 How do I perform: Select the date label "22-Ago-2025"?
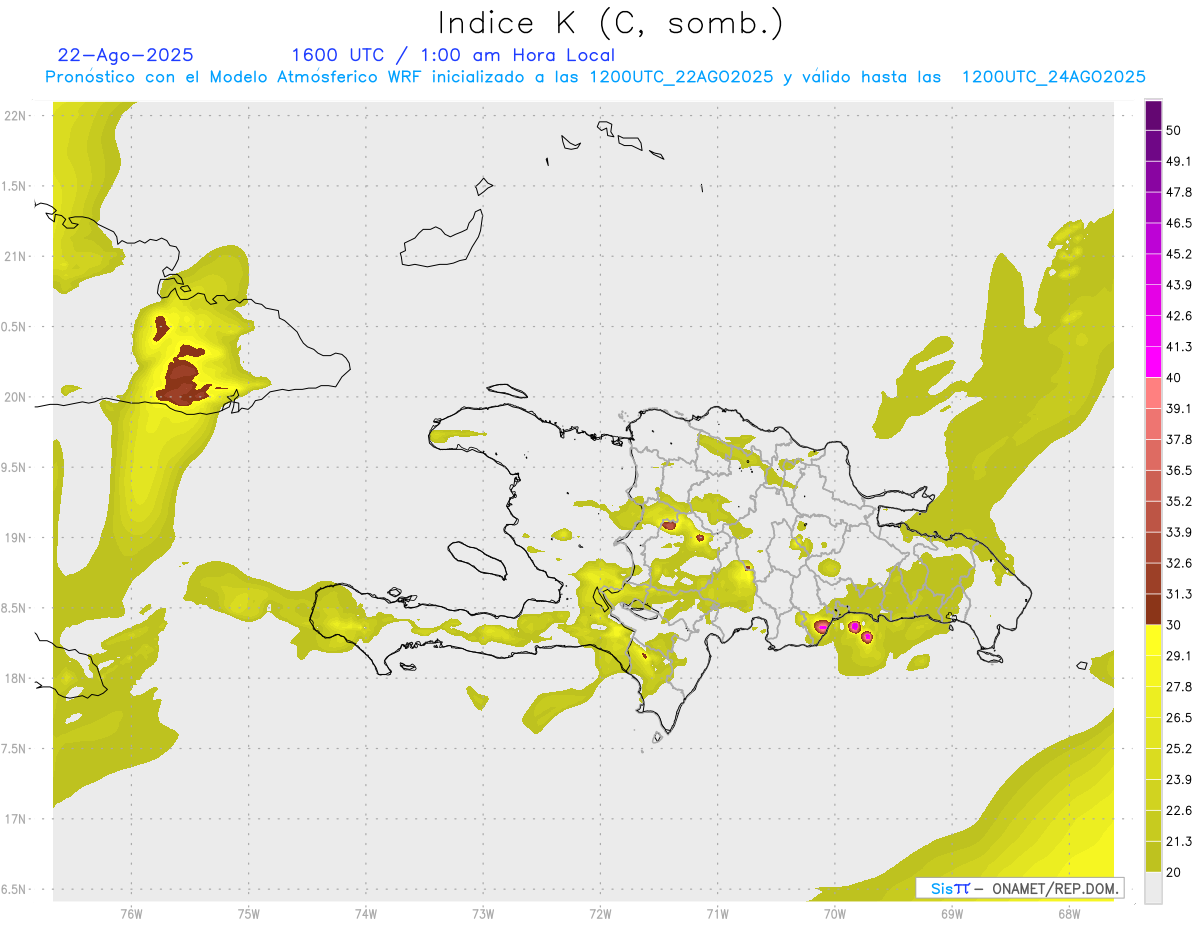126,55
